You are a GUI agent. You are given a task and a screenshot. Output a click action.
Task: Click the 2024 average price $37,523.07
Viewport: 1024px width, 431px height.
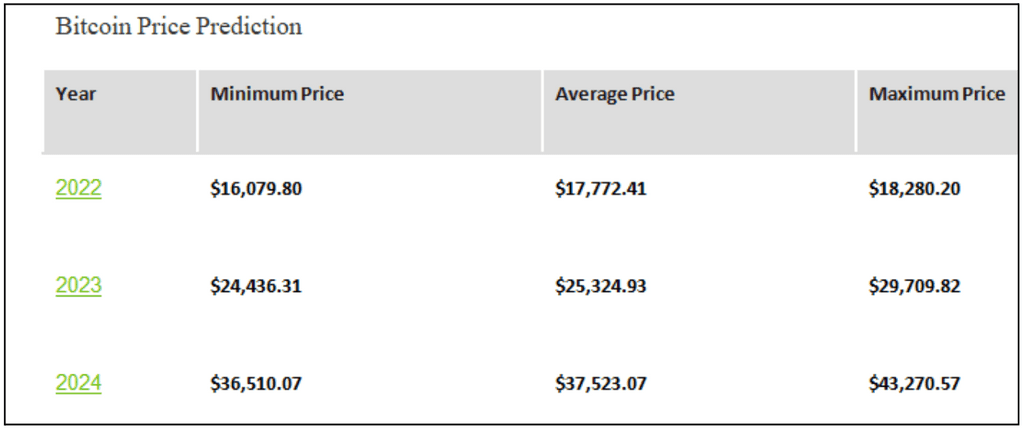pyautogui.click(x=601, y=383)
